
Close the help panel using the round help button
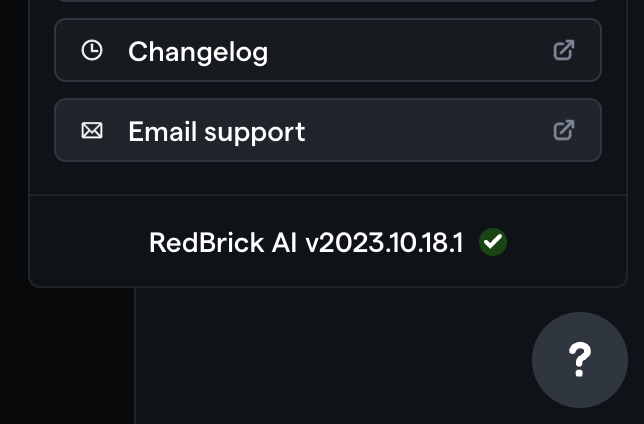pos(580,360)
